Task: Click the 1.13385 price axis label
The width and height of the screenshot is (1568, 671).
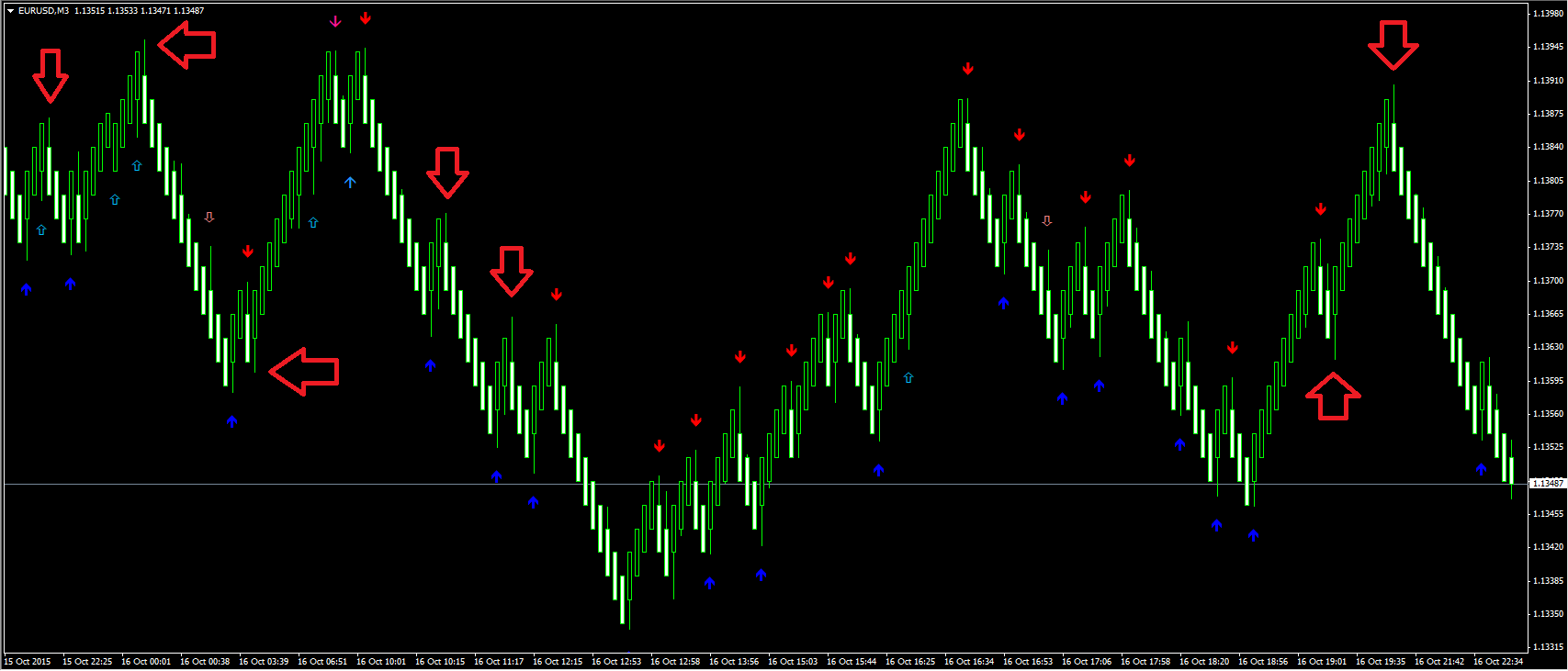Action: click(x=1548, y=581)
